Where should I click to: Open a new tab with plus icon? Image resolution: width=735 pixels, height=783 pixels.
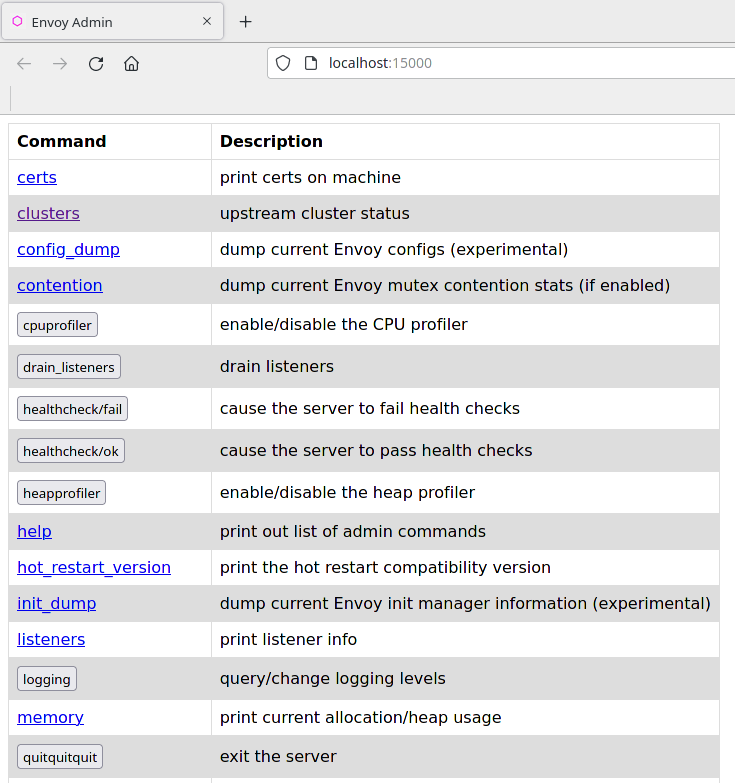coord(245,21)
